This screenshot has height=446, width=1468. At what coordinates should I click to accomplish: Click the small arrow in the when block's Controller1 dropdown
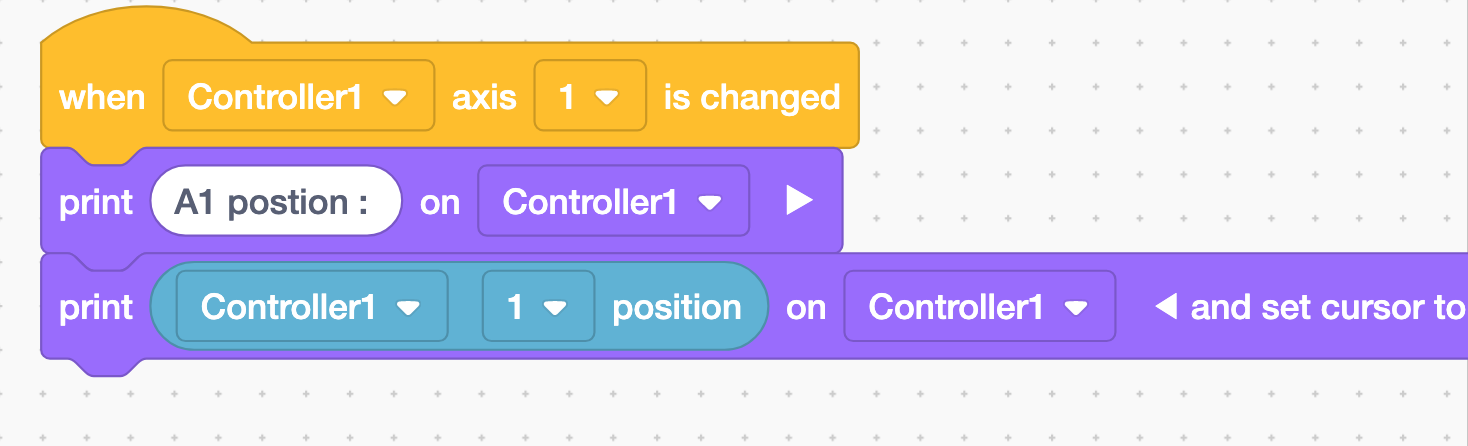(x=396, y=98)
